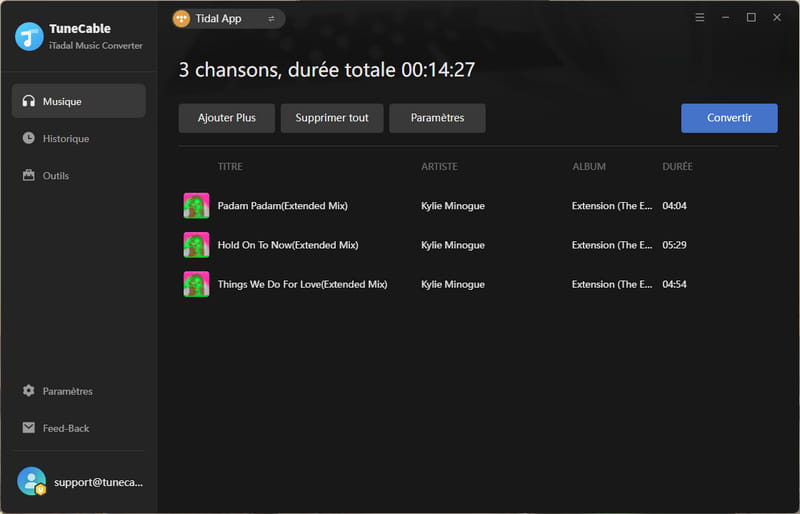This screenshot has height=514, width=800.
Task: Start conversion with the Convertir button
Action: coord(729,118)
